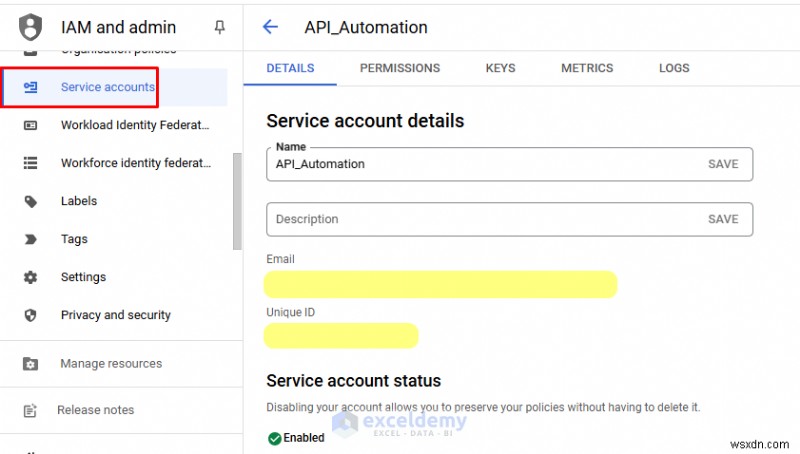Switch to the Permissions tab
This screenshot has width=800, height=454.
click(x=399, y=68)
